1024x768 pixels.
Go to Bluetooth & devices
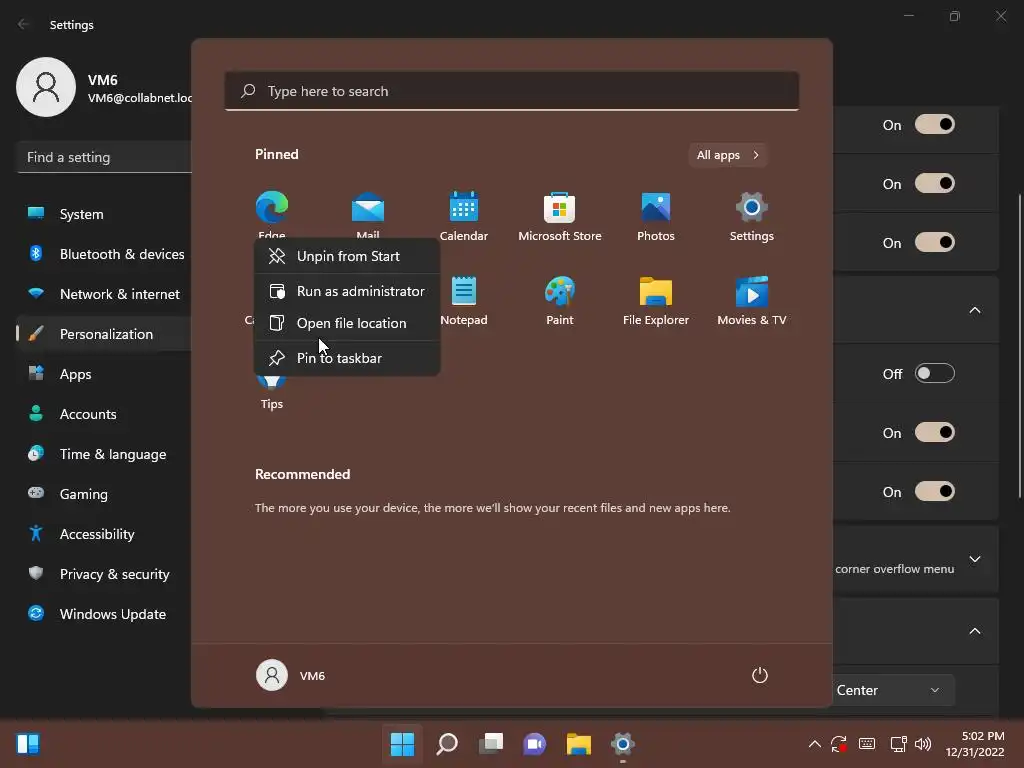(104, 254)
